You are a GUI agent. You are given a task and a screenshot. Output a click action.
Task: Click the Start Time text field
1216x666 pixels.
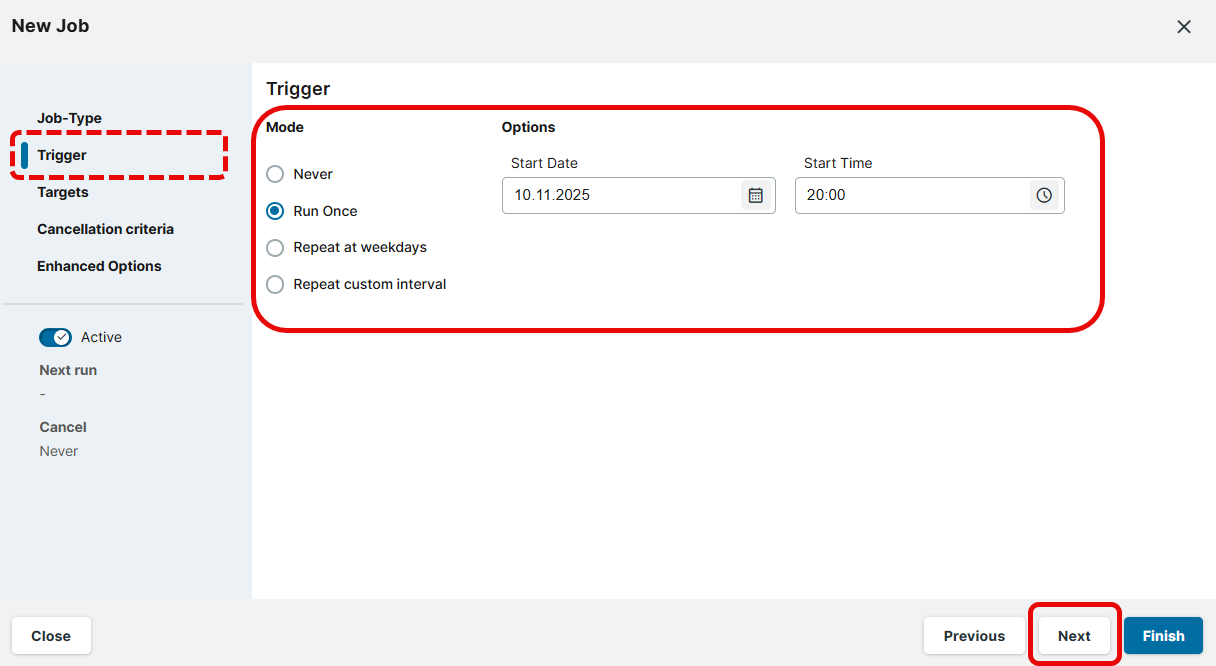click(x=910, y=195)
